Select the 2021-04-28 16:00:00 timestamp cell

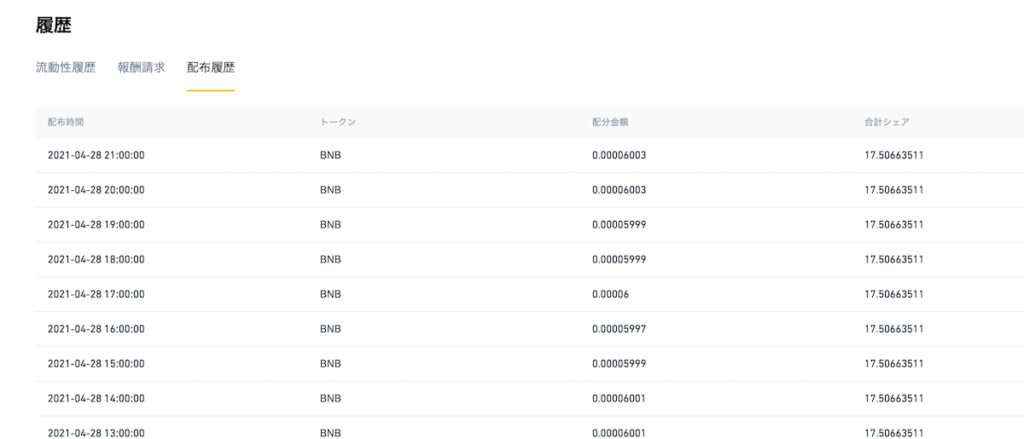[x=96, y=329]
